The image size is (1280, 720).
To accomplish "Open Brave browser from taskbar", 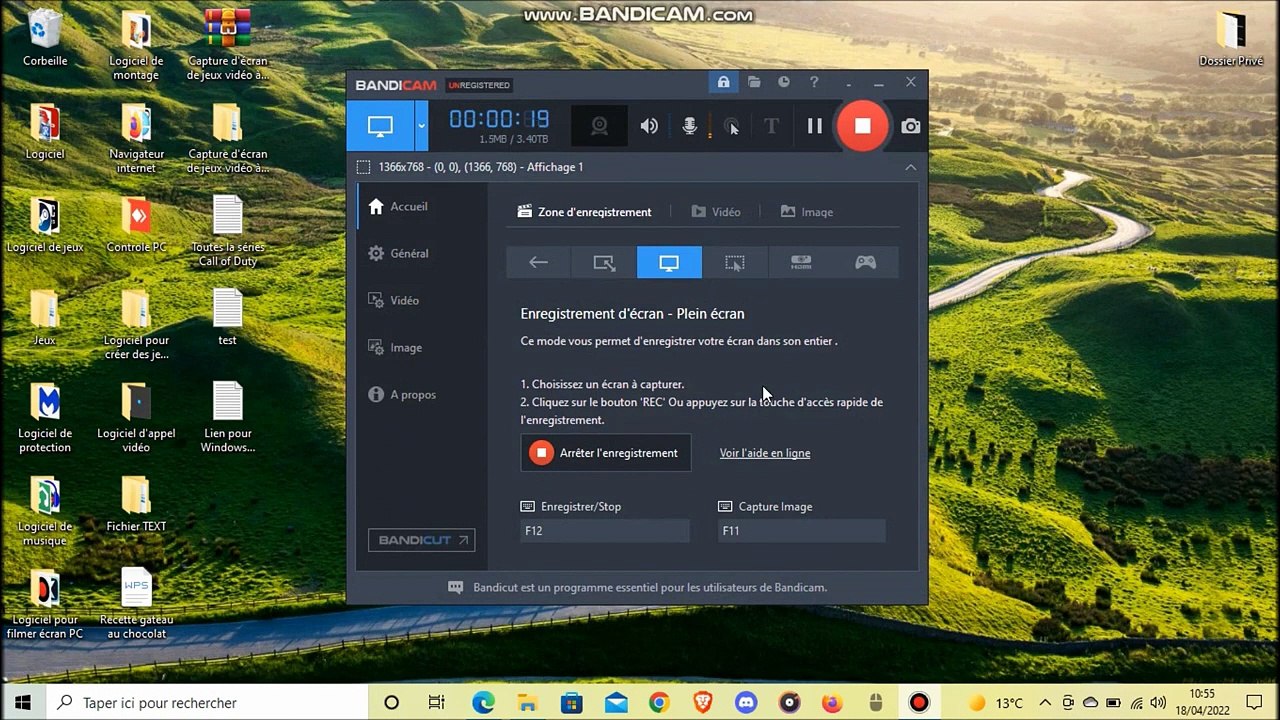I will click(702, 703).
